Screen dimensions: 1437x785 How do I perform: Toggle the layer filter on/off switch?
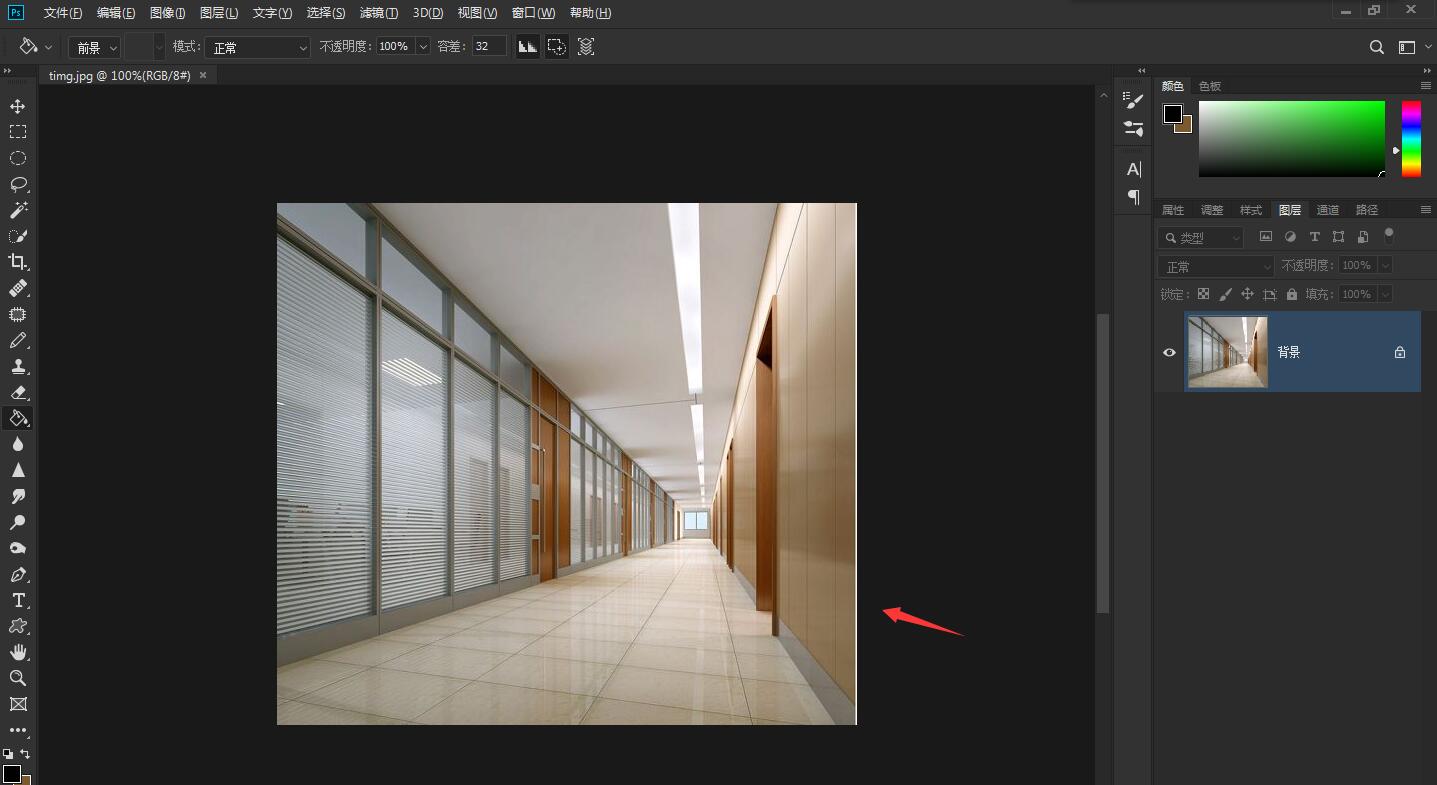pyautogui.click(x=1388, y=235)
